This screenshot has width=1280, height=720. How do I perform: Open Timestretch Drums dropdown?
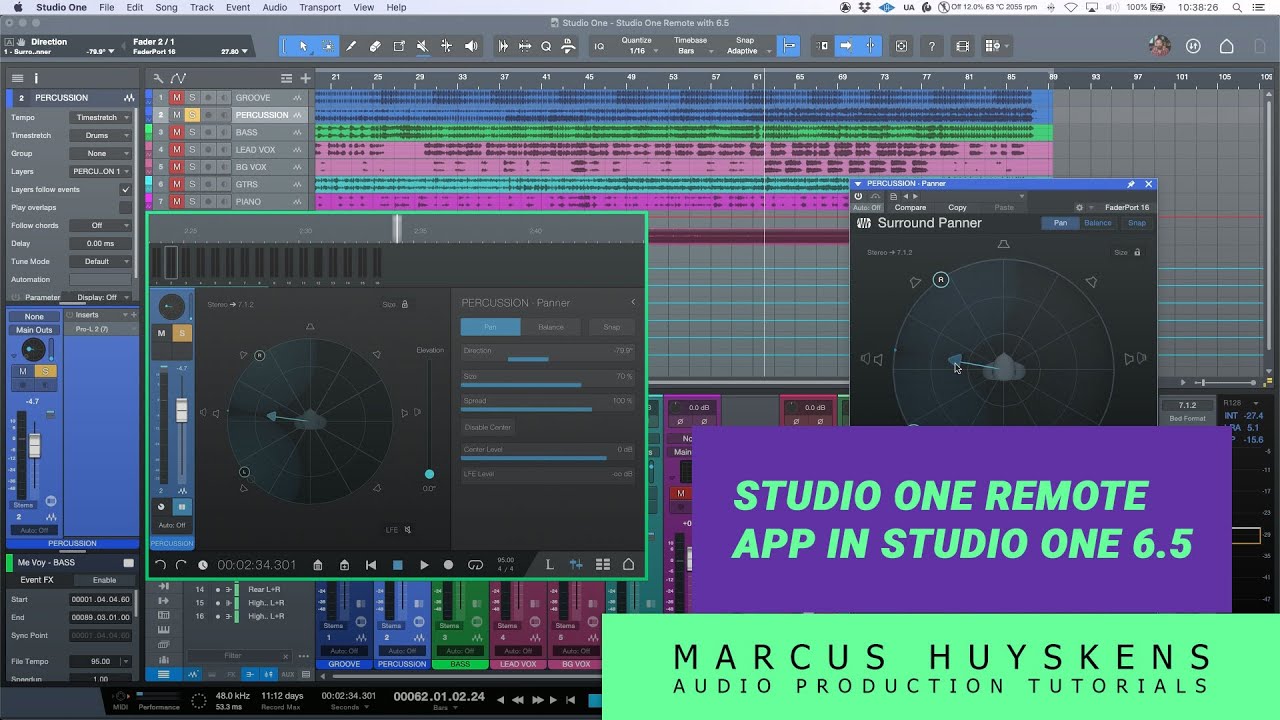tap(100, 135)
